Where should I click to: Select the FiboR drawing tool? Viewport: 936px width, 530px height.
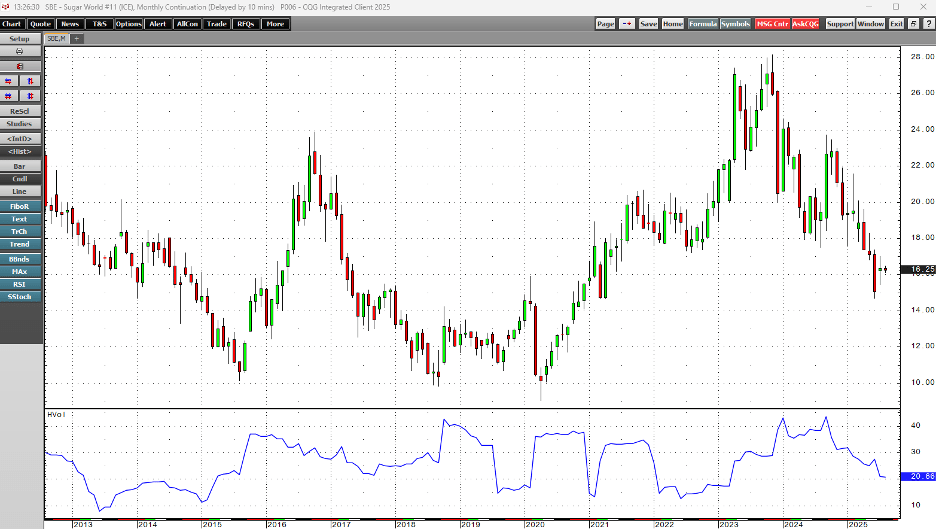coord(20,206)
